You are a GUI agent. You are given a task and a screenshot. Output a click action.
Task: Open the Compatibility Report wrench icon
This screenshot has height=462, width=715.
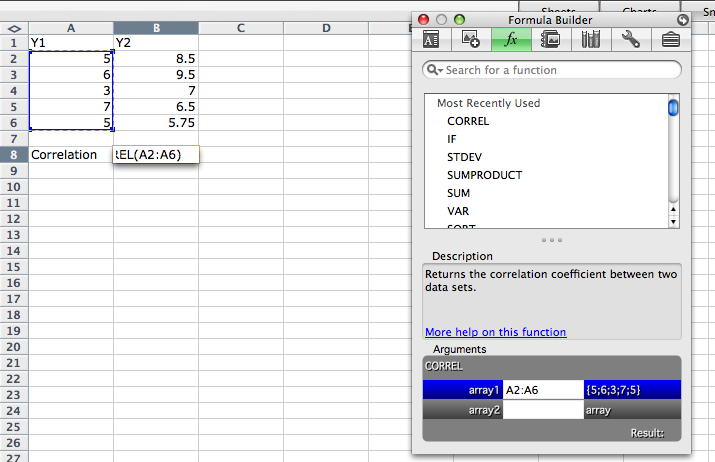(630, 40)
